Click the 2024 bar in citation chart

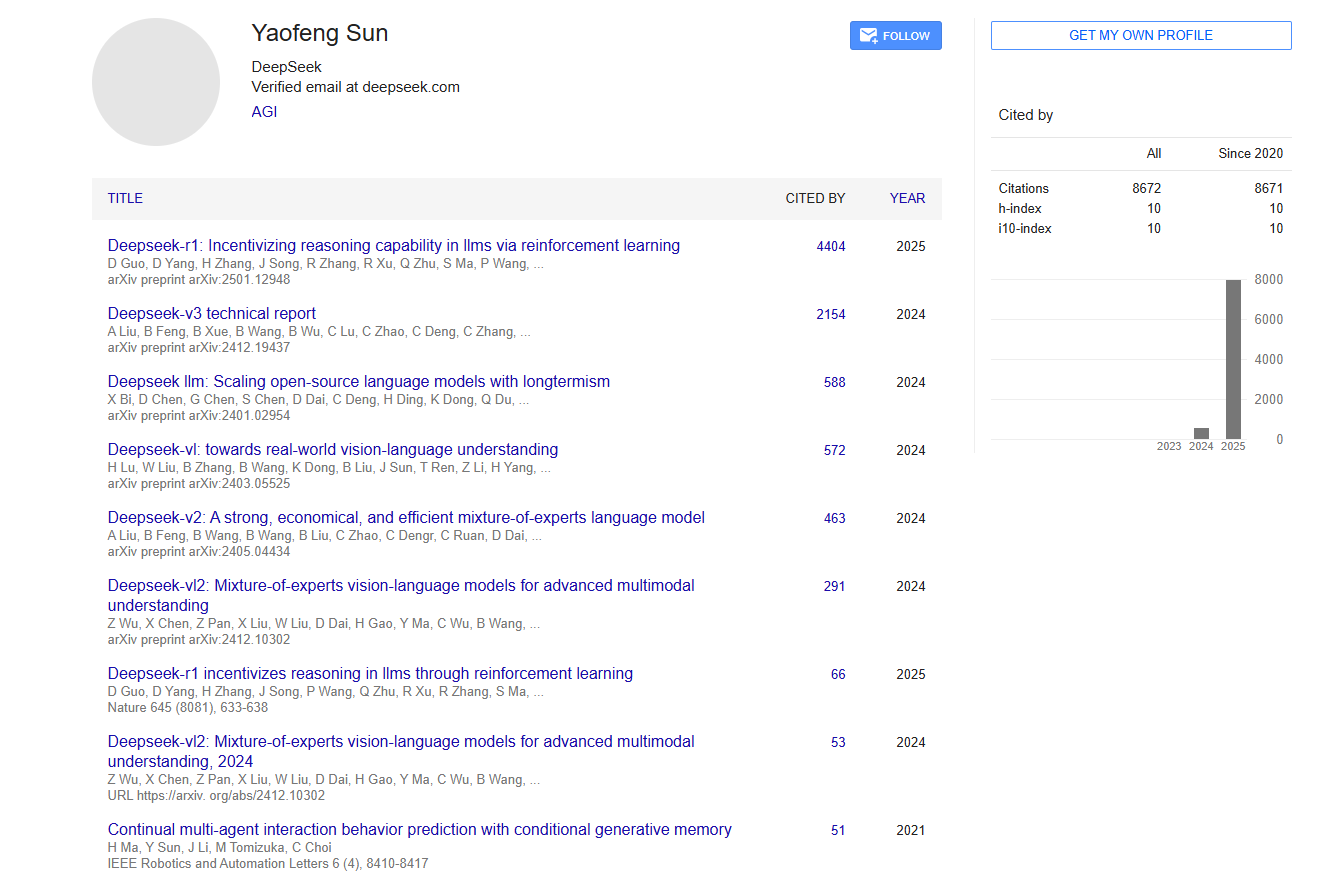pyautogui.click(x=1201, y=433)
